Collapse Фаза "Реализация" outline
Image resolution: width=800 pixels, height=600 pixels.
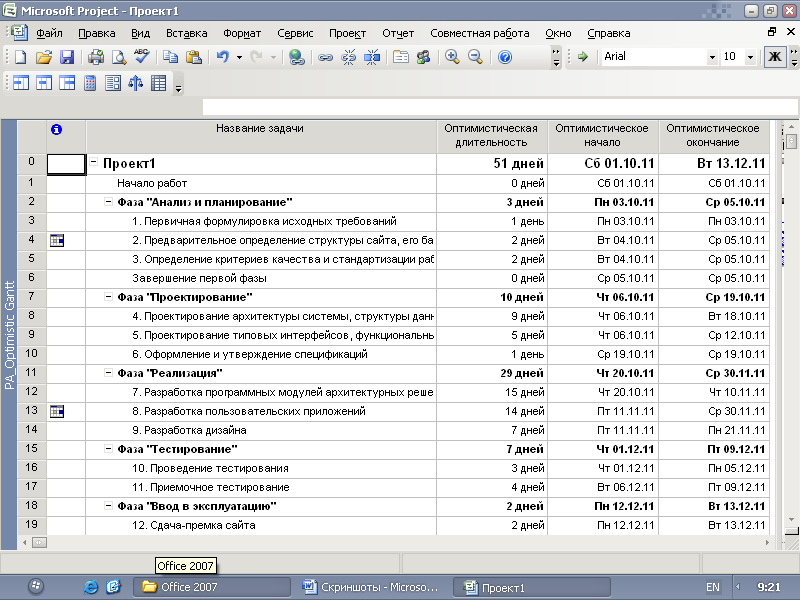click(x=109, y=373)
